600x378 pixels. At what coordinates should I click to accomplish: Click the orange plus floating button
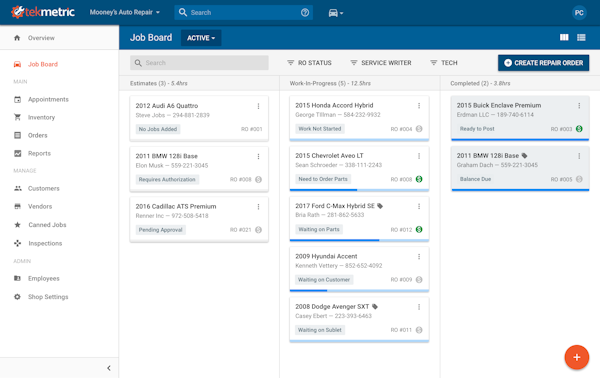(577, 357)
